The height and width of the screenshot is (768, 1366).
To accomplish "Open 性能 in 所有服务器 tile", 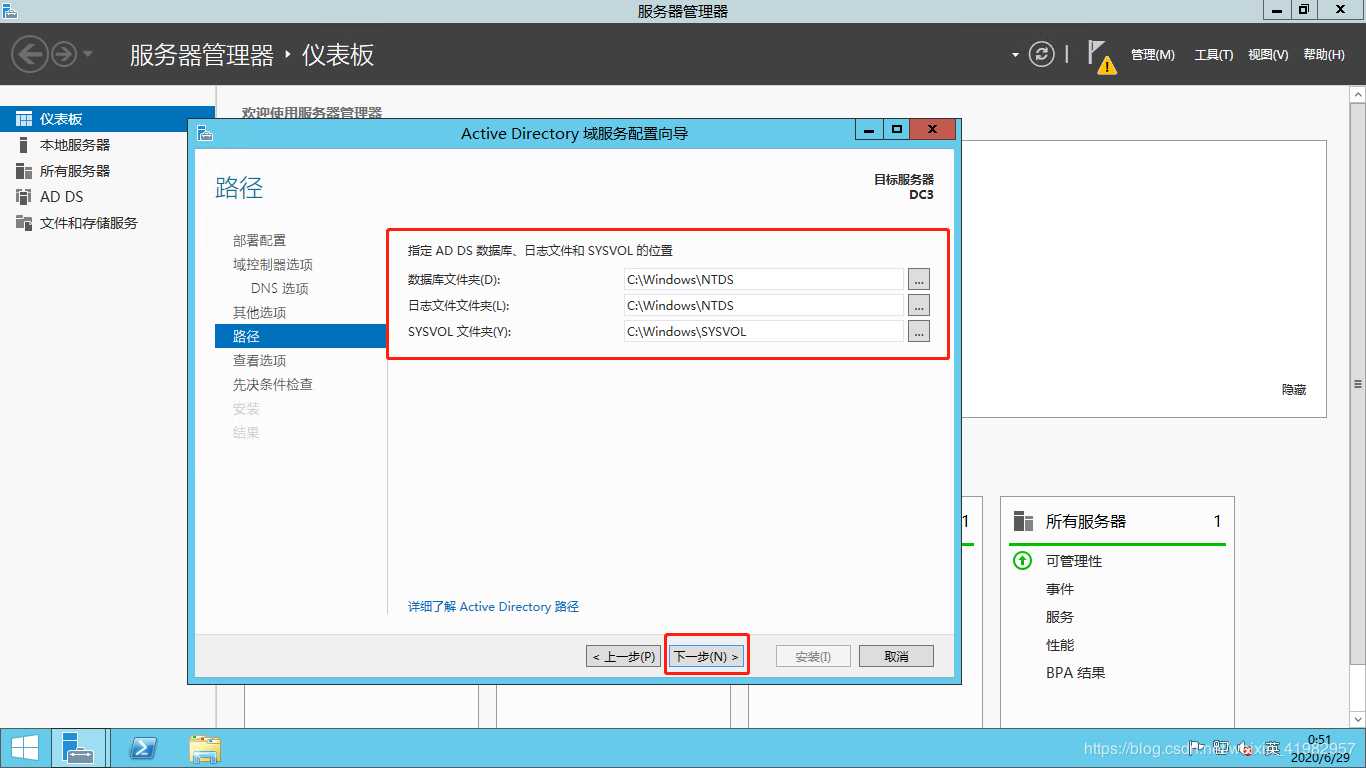I will tap(1060, 645).
